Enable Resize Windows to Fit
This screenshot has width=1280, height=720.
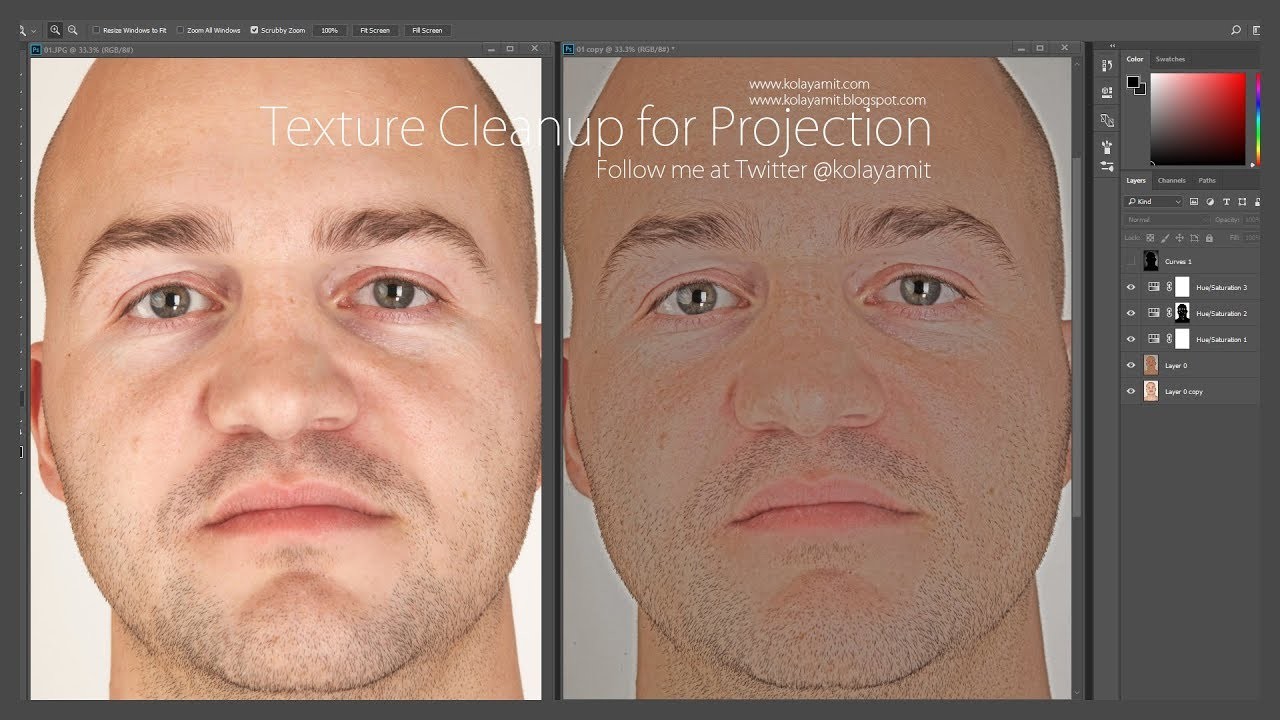[x=96, y=30]
